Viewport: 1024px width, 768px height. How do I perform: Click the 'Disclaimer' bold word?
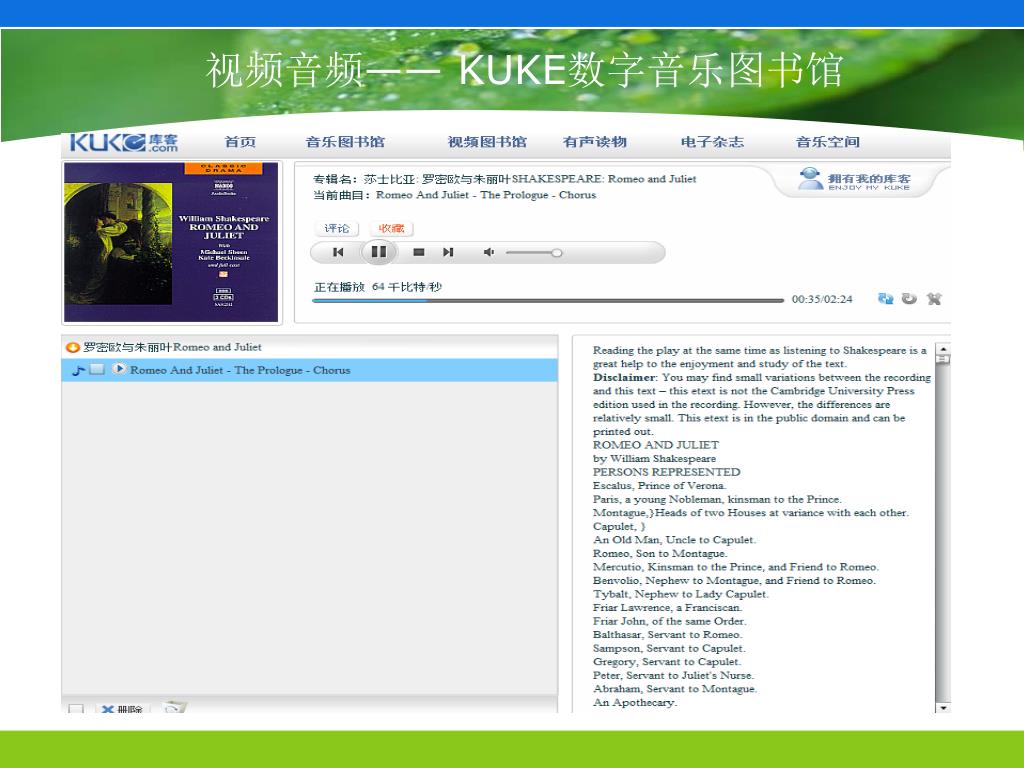[x=624, y=377]
